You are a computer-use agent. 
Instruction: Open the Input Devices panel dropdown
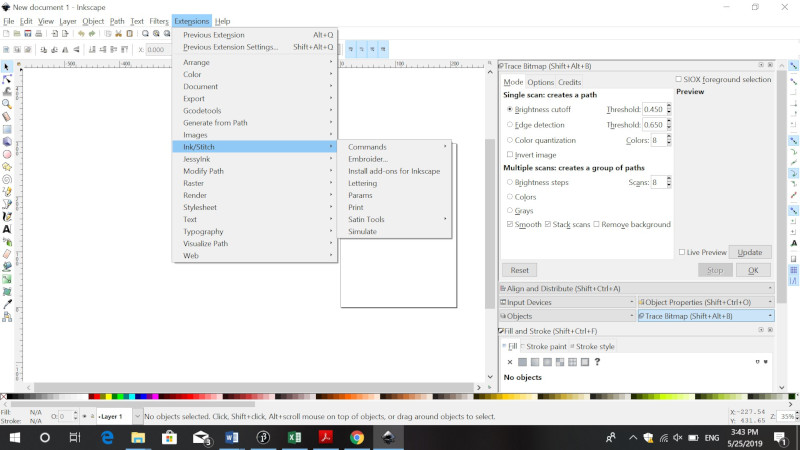click(x=631, y=302)
